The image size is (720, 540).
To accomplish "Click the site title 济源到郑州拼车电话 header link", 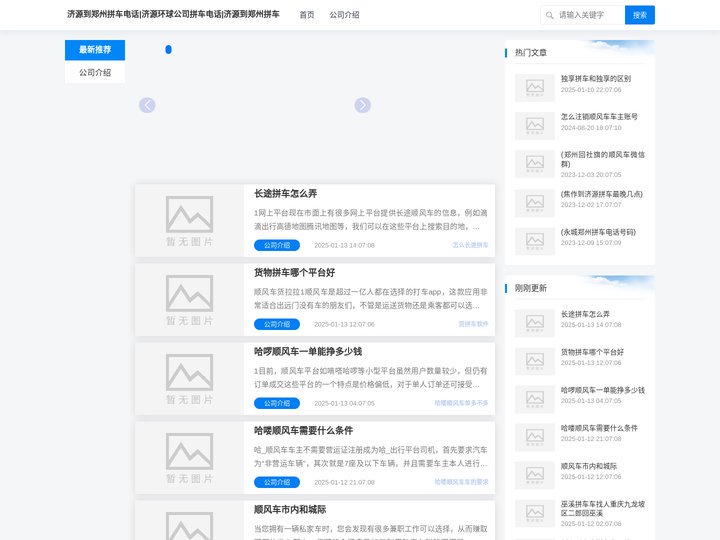I will point(173,14).
